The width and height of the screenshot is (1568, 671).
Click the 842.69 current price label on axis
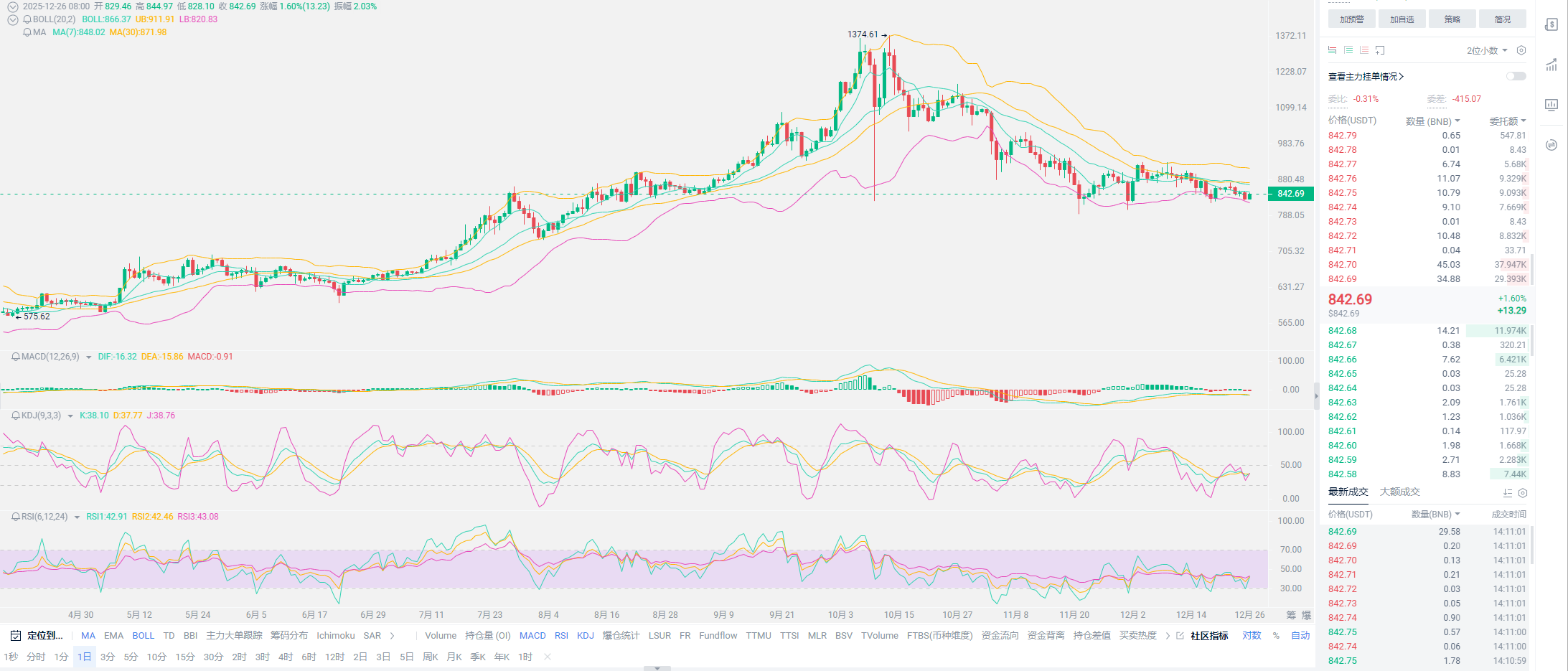click(x=1290, y=194)
